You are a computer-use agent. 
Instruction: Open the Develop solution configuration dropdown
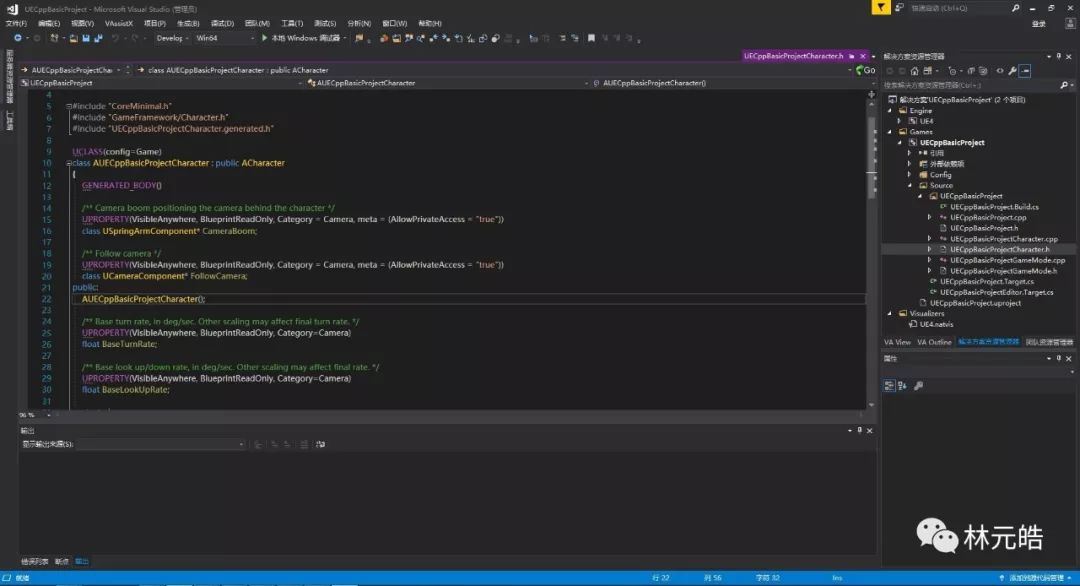[x=173, y=38]
